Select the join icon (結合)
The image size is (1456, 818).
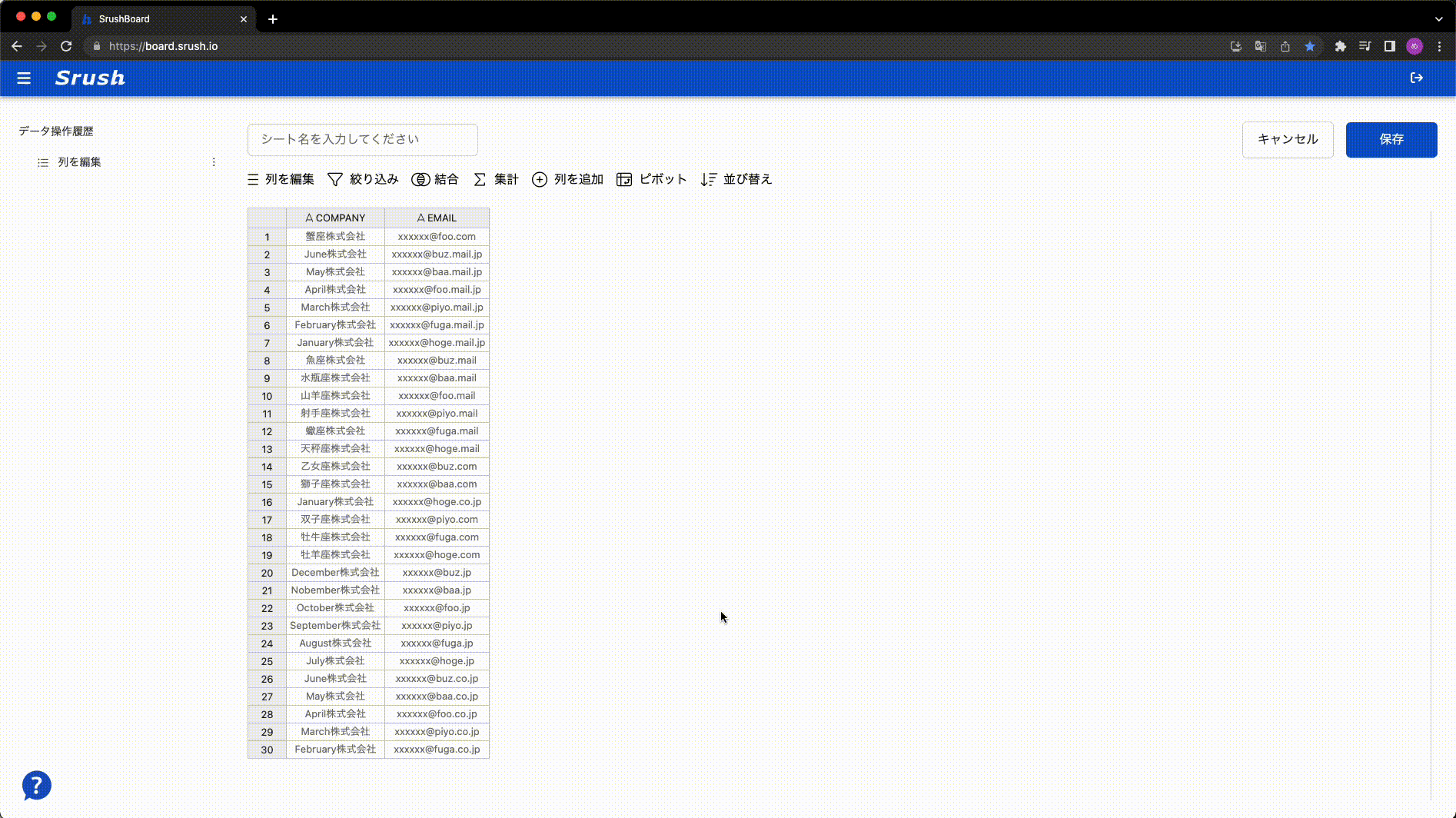coord(421,179)
